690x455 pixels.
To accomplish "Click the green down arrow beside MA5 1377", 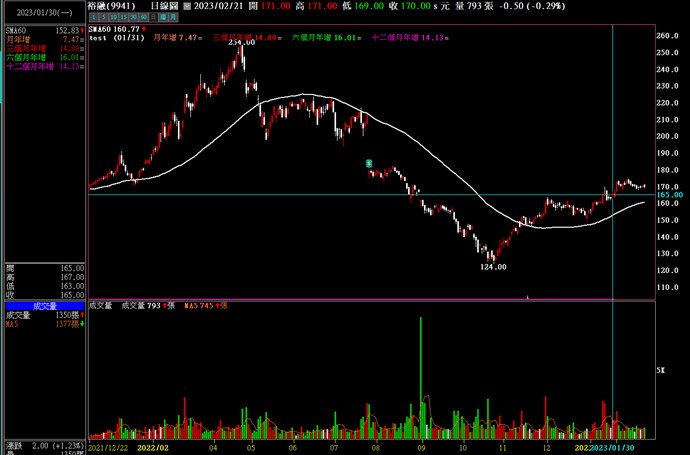I will click(x=81, y=325).
